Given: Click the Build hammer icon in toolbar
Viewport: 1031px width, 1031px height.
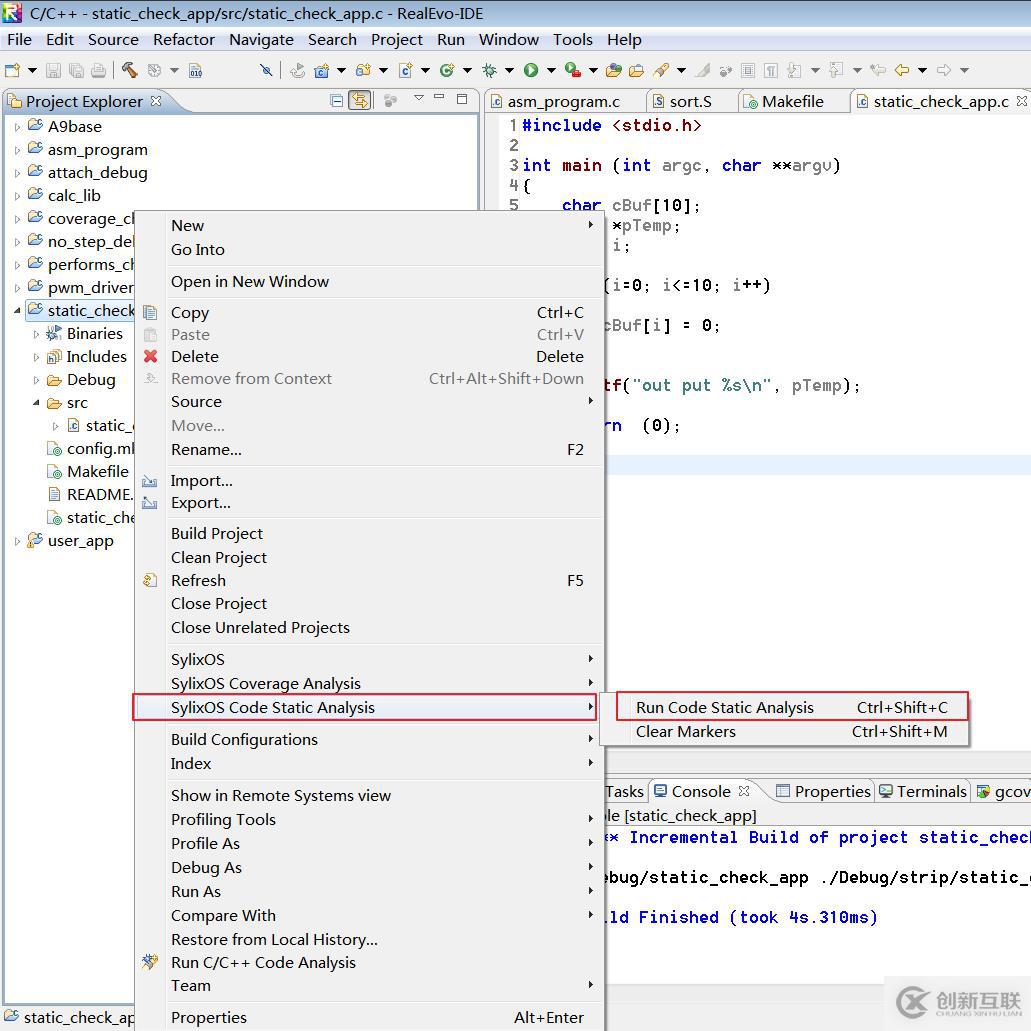Looking at the screenshot, I should click(130, 70).
